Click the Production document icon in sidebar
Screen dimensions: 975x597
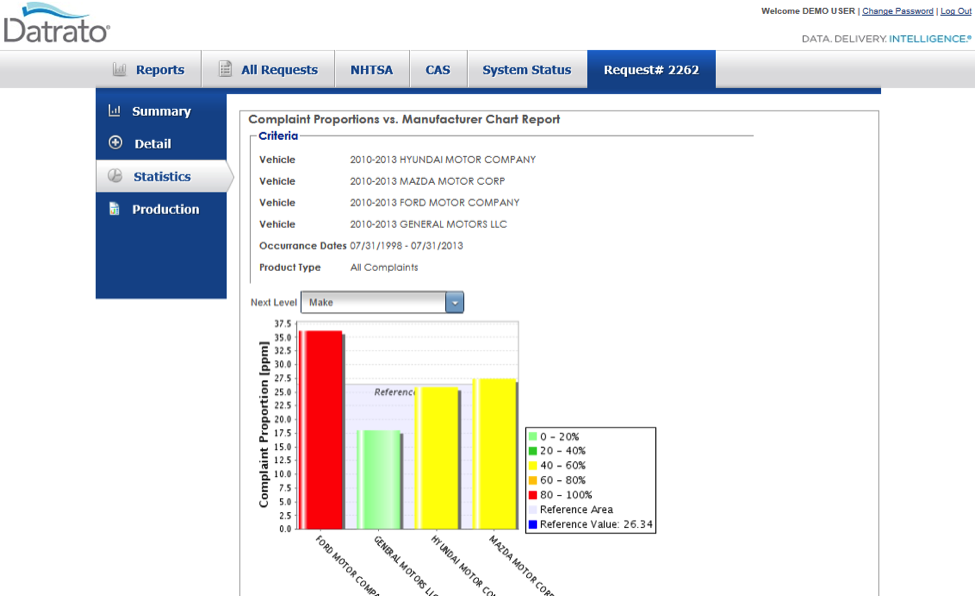click(x=114, y=209)
